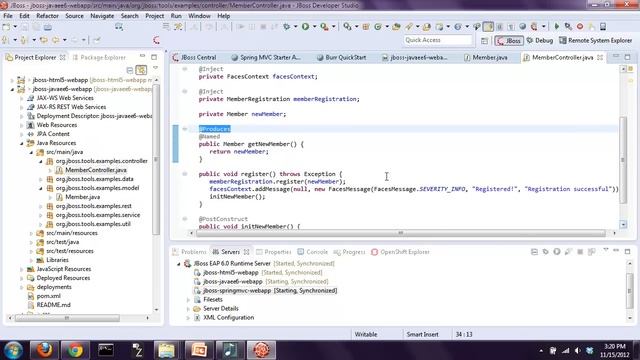Viewport: 640px width, 360px height.
Task: Toggle Link with Editor in Project Explorer
Action: tap(141, 70)
